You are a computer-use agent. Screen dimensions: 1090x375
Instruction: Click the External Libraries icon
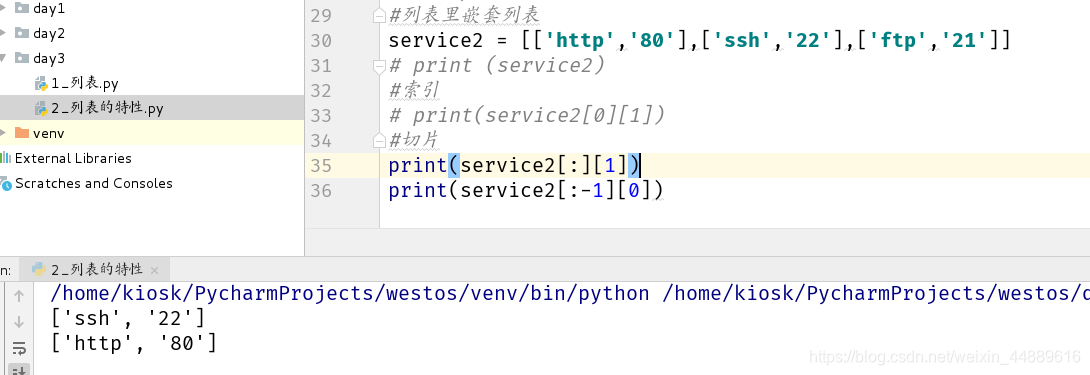pos(6,158)
